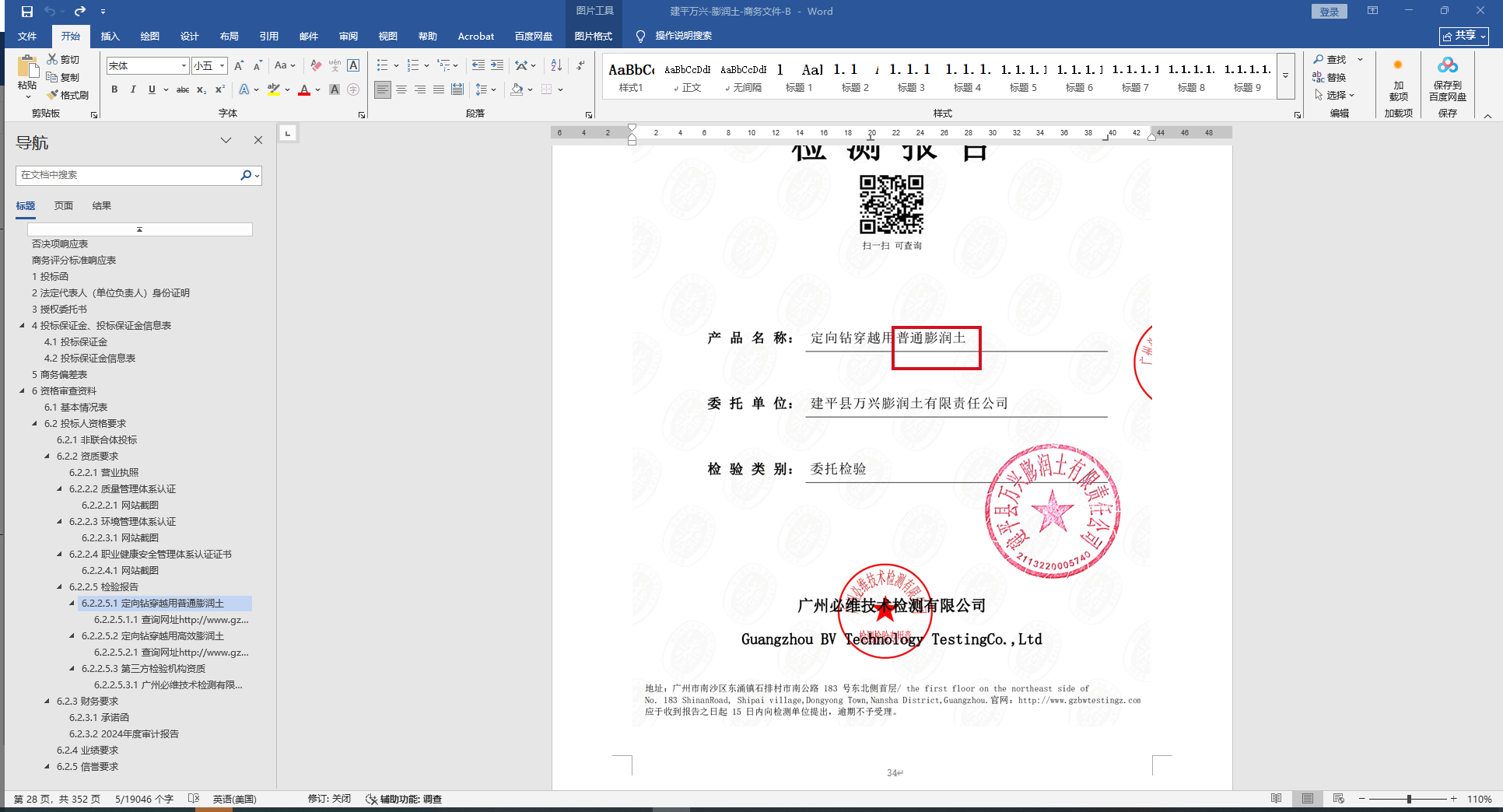Toggle underline formatting
Viewport: 1503px width, 812px height.
(152, 89)
